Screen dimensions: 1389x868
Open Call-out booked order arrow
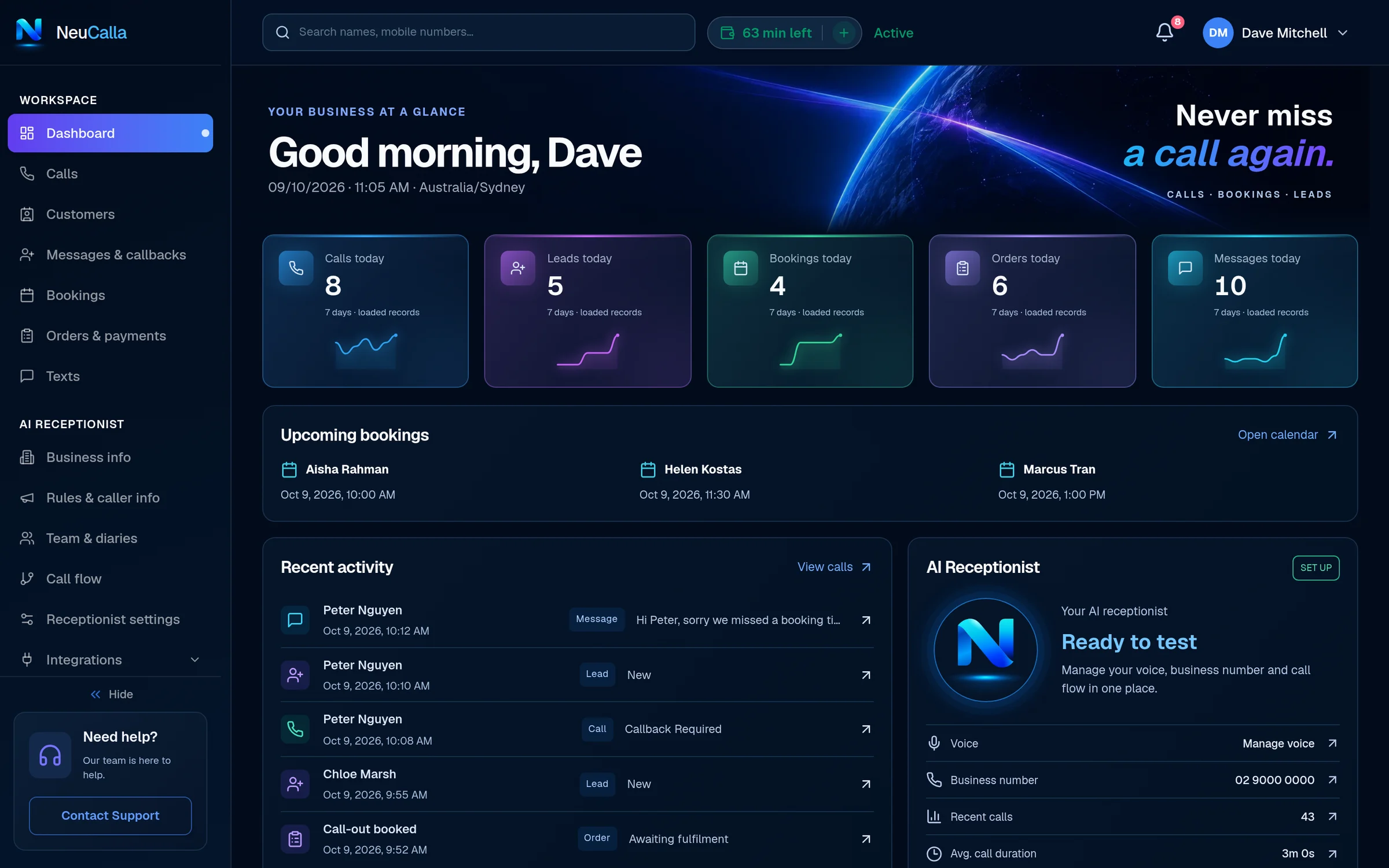(x=866, y=839)
